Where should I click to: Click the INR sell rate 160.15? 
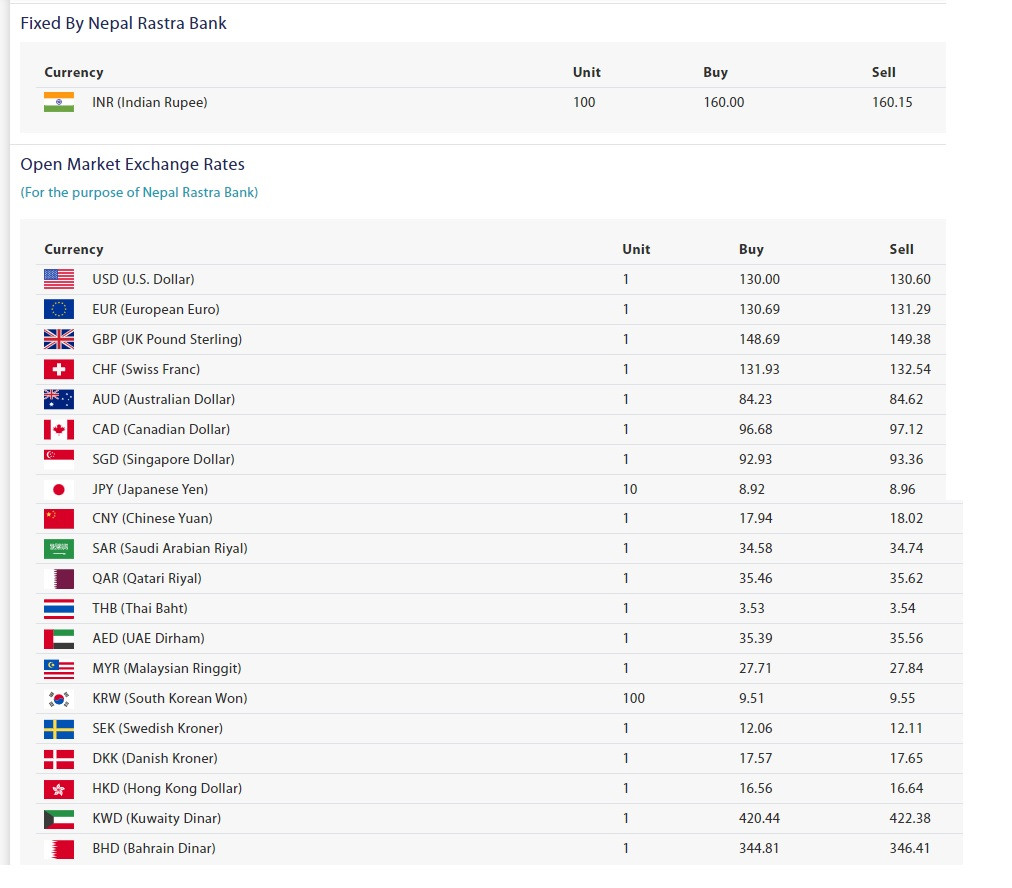pos(892,102)
